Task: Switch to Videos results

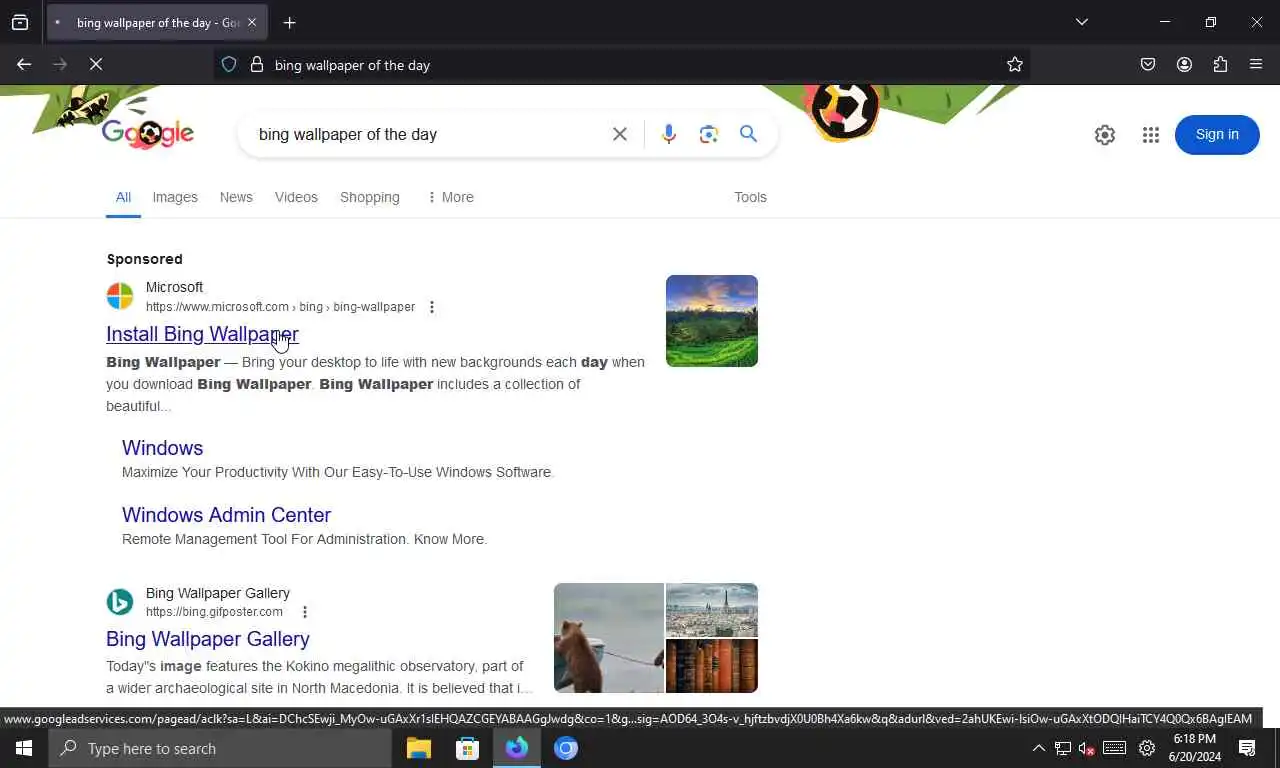Action: pyautogui.click(x=296, y=197)
